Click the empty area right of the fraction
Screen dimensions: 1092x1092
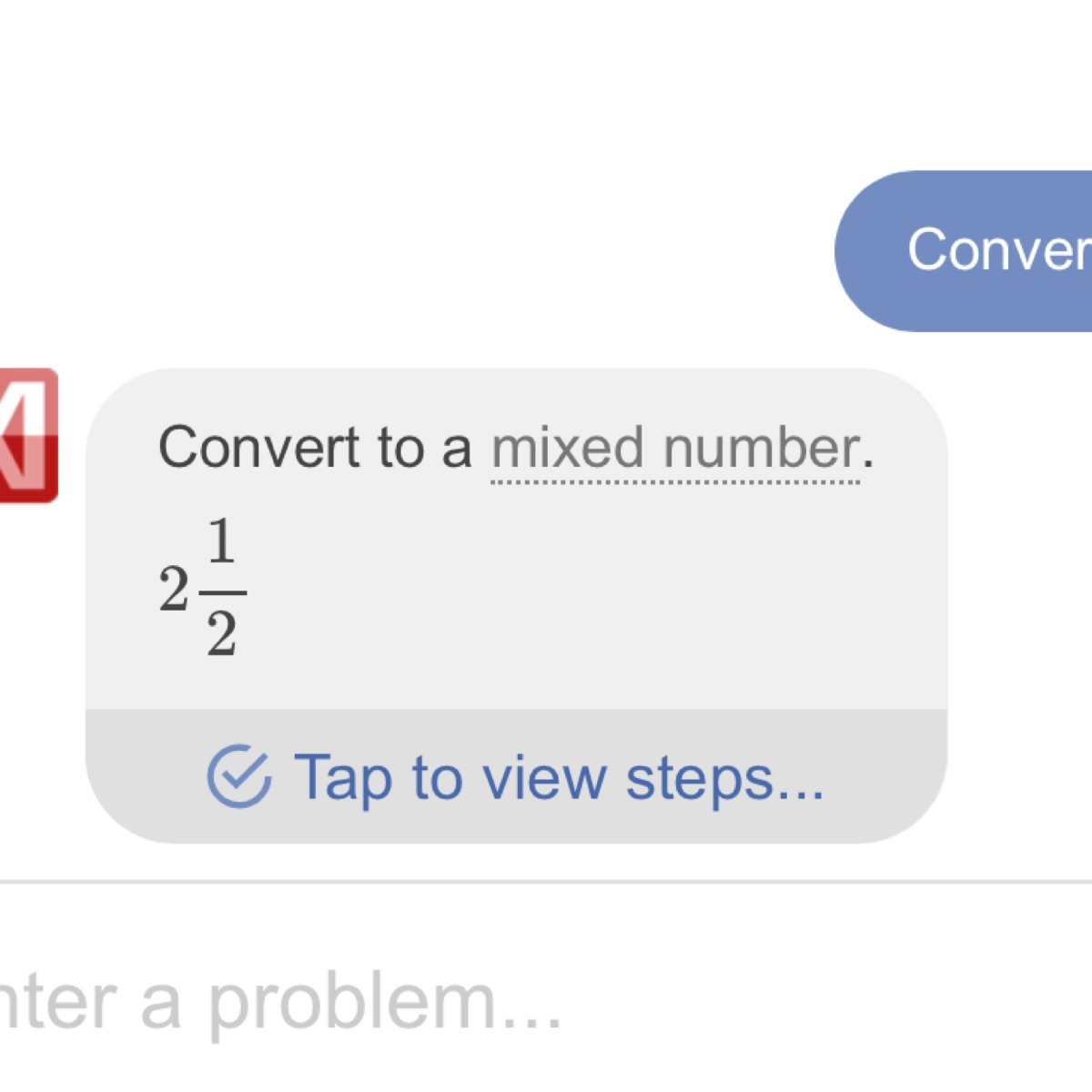tap(591, 591)
